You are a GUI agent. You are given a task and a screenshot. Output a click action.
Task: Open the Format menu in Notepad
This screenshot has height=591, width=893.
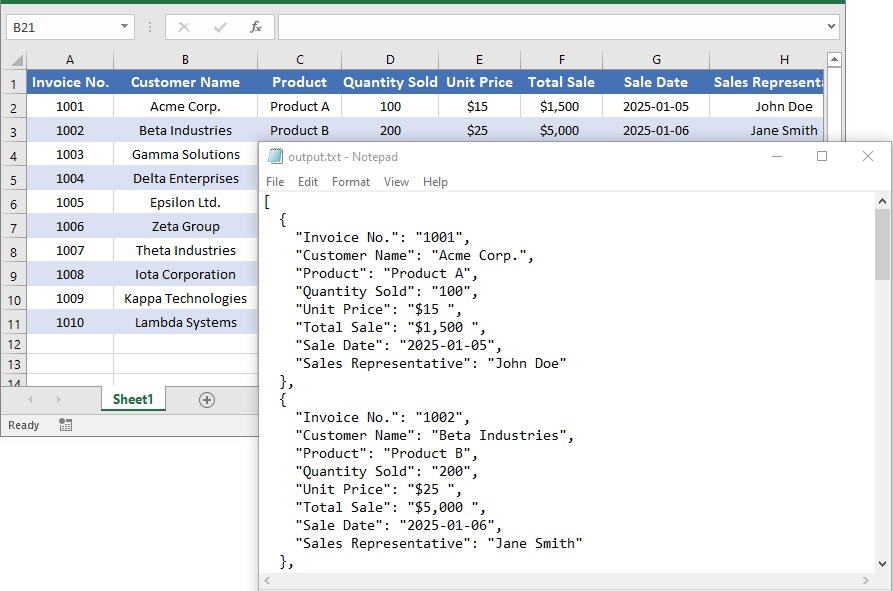350,181
